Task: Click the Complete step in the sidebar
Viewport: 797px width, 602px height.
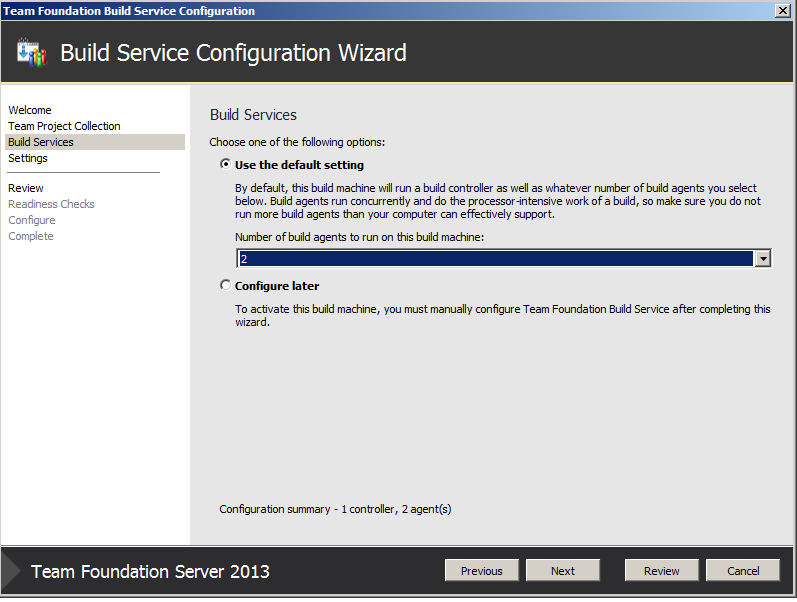Action: tap(31, 236)
